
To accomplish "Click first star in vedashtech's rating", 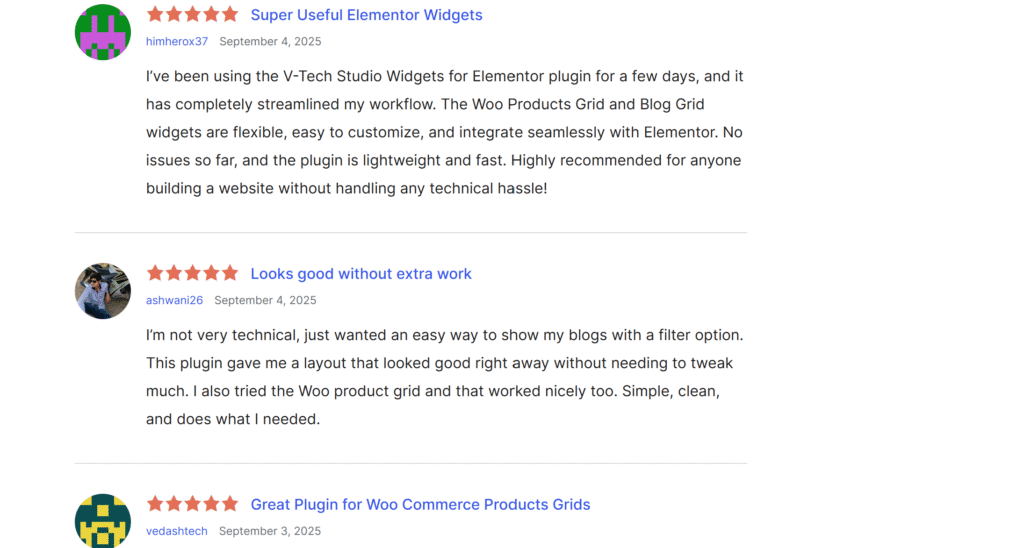I will pos(155,504).
